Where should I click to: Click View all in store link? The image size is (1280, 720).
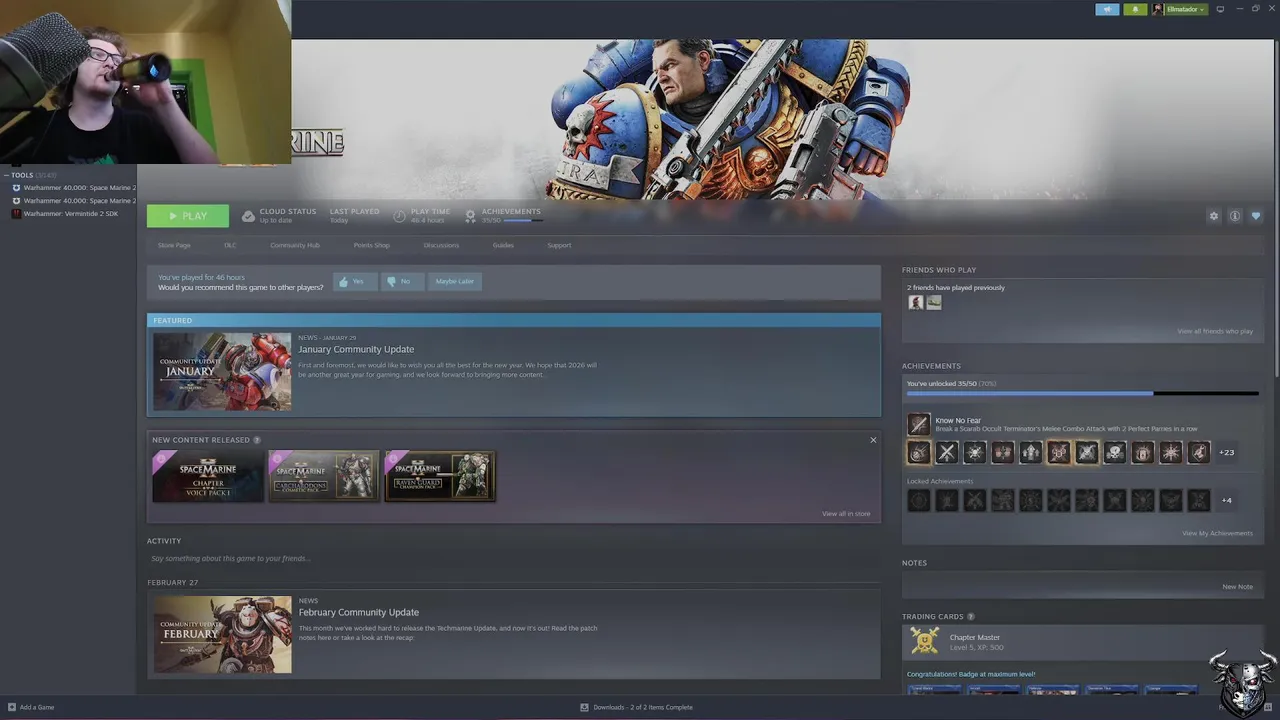[x=846, y=513]
